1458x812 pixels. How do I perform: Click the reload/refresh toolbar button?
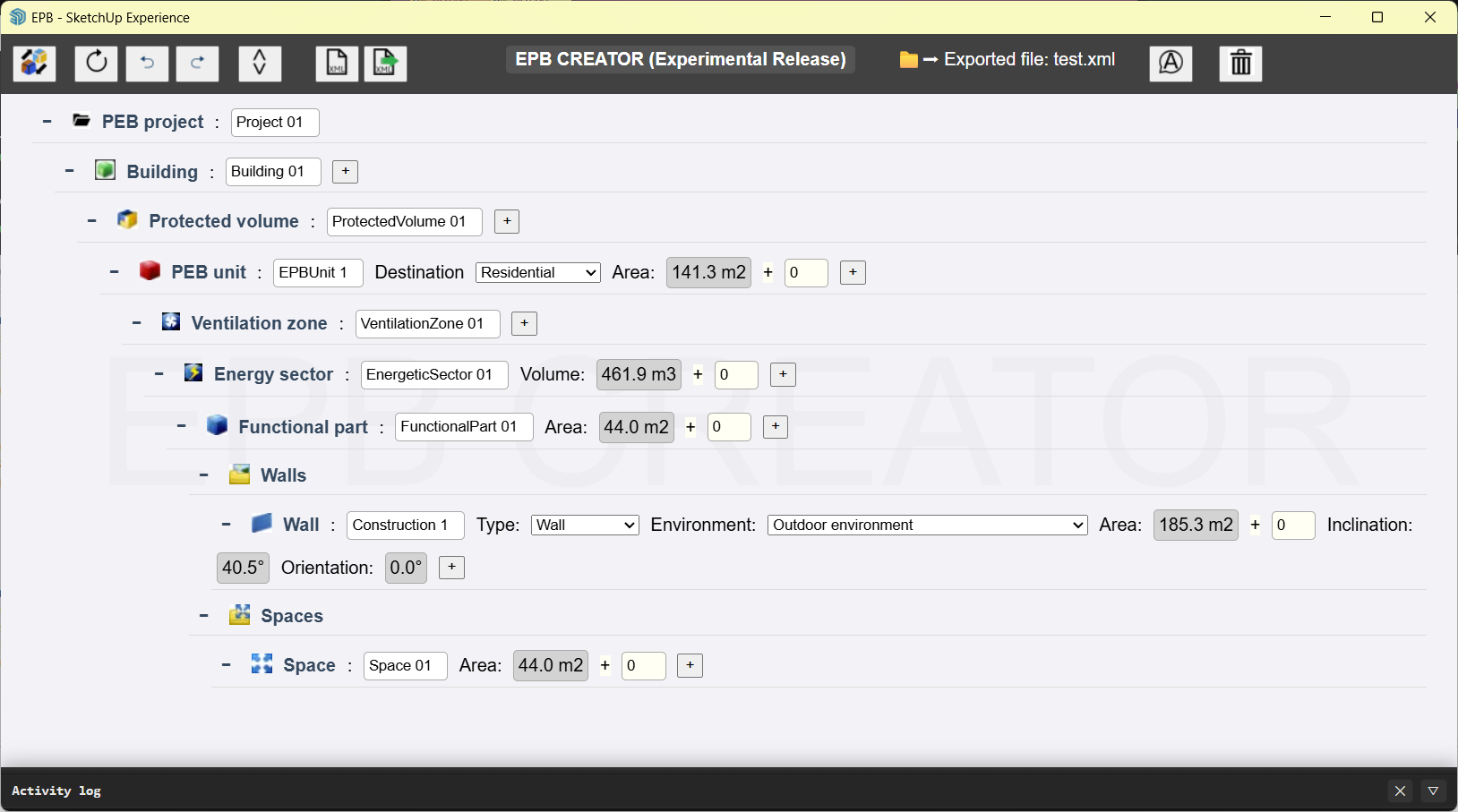tap(97, 64)
